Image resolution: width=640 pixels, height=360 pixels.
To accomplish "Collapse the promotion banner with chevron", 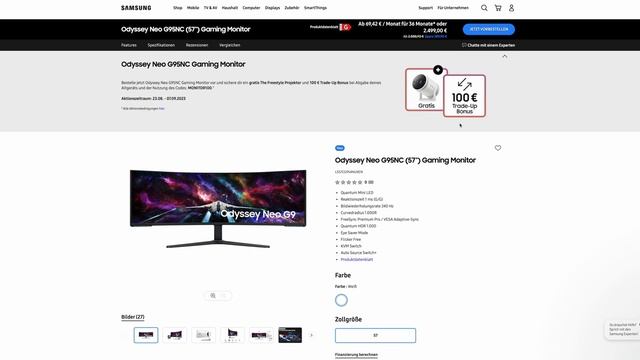I will [504, 56].
